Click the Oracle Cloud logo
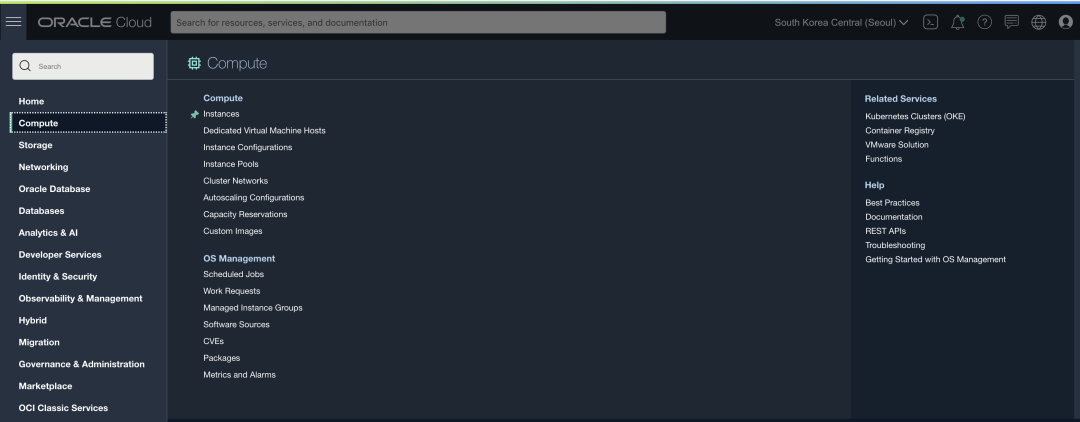This screenshot has height=422, width=1080. [x=94, y=23]
